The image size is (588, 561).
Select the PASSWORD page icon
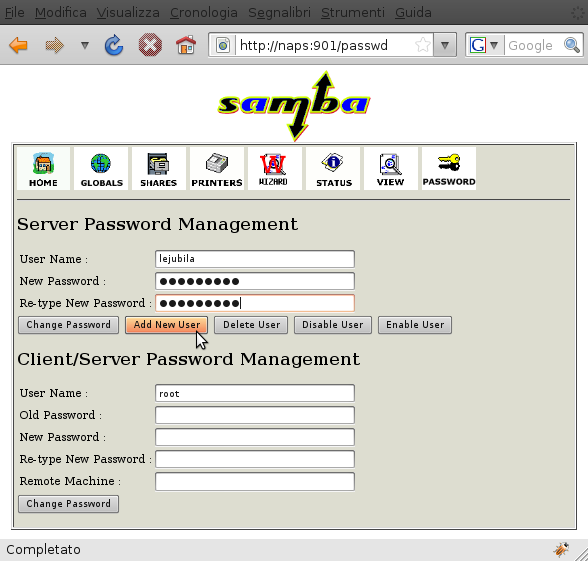click(449, 168)
